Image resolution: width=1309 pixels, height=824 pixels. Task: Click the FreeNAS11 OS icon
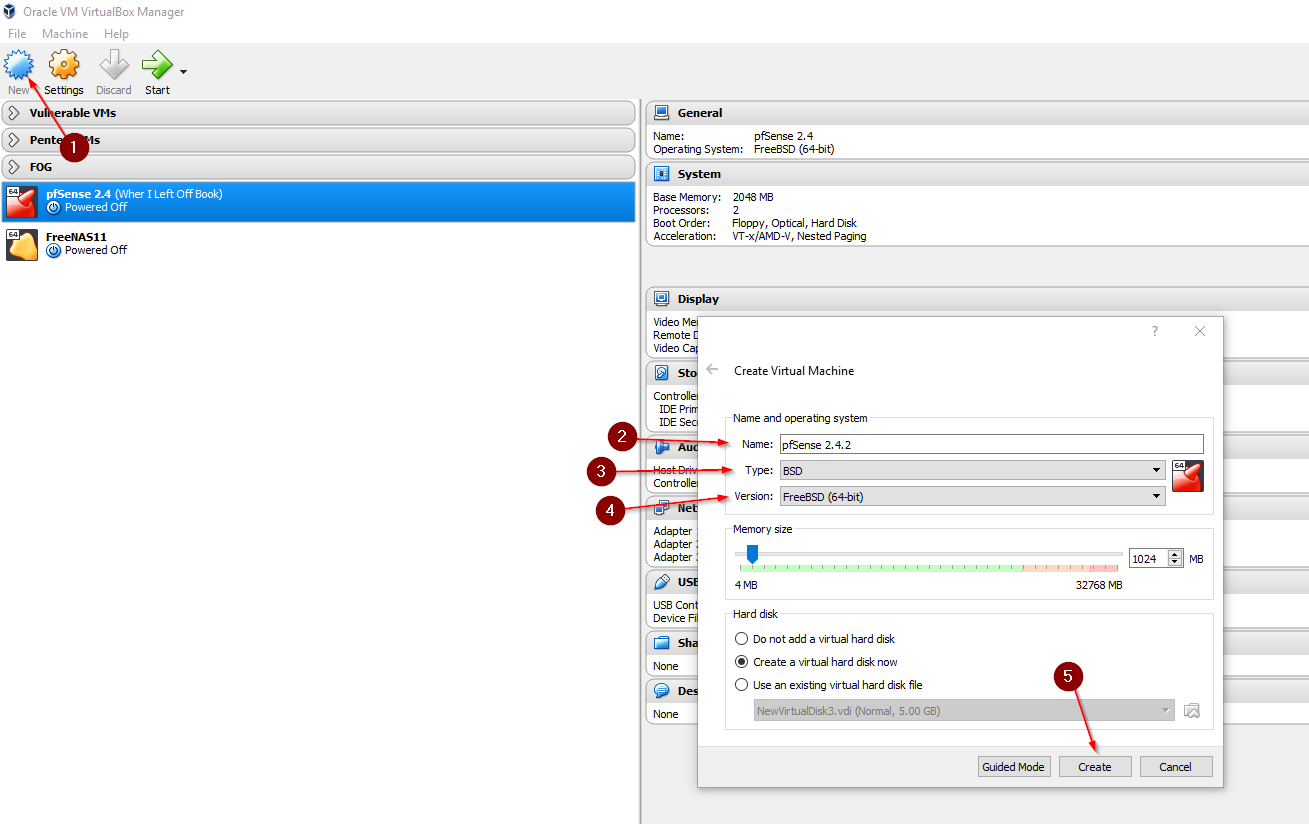[x=22, y=244]
